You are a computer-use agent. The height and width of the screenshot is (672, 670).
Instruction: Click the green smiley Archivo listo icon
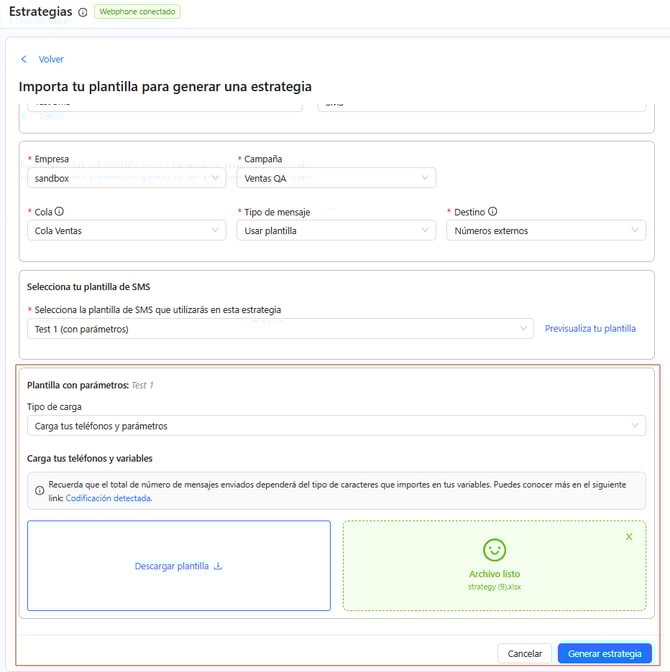pyautogui.click(x=494, y=550)
